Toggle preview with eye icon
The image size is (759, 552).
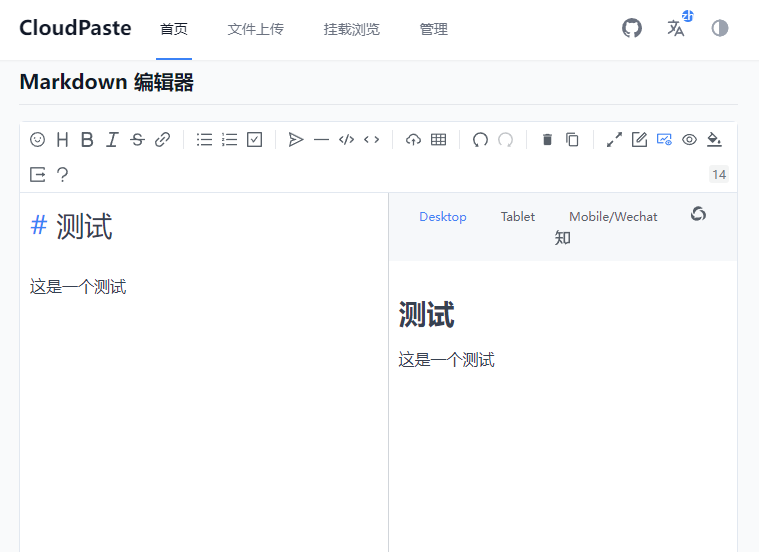[x=689, y=140]
